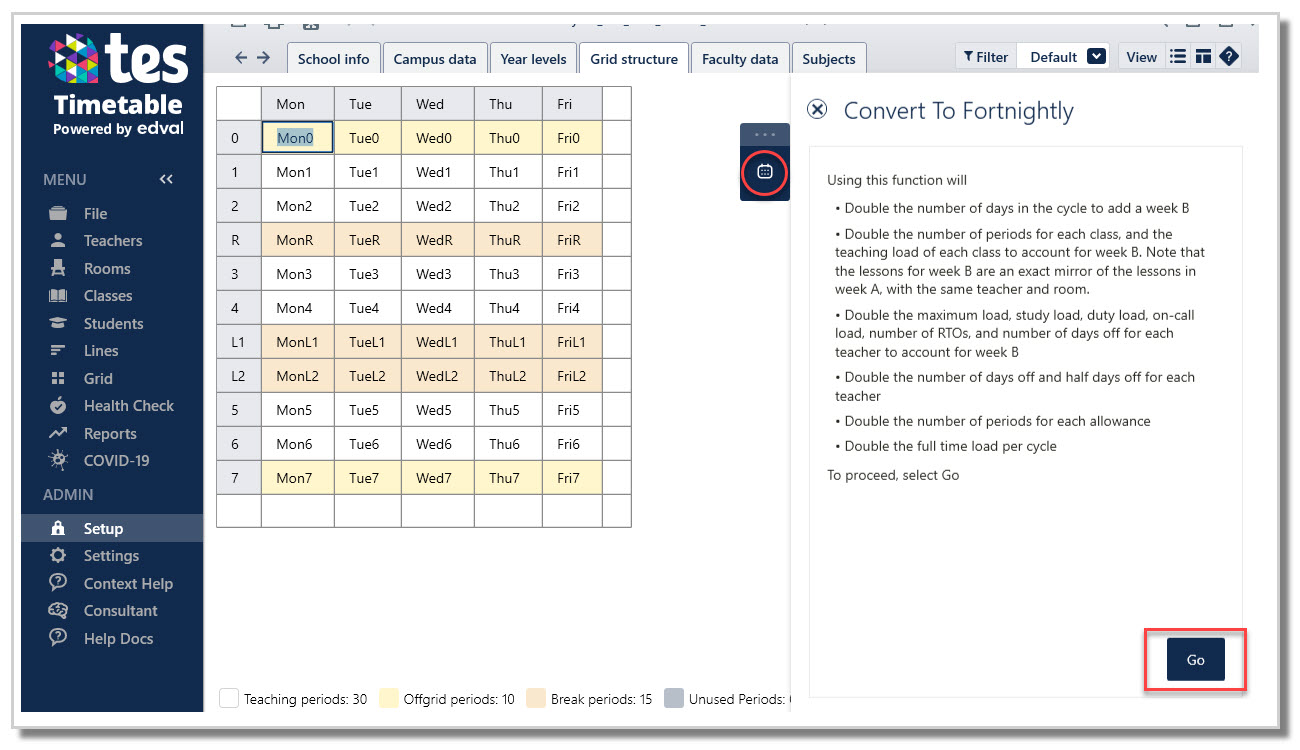Image resolution: width=1300 pixels, height=750 pixels.
Task: Open Reports from the sidebar menu
Action: click(x=110, y=434)
